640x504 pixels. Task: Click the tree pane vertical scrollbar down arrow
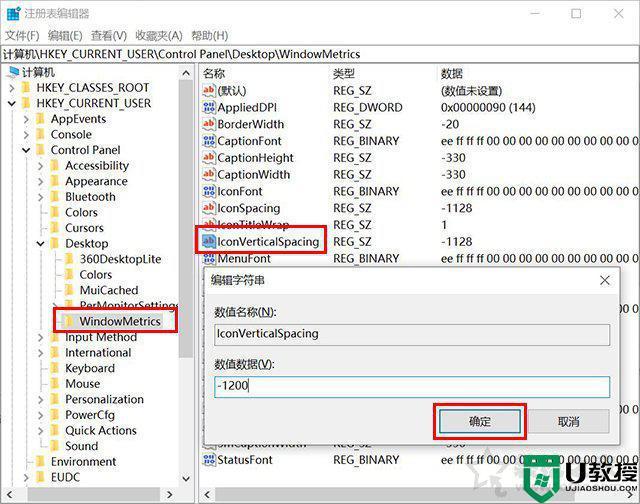pos(186,478)
